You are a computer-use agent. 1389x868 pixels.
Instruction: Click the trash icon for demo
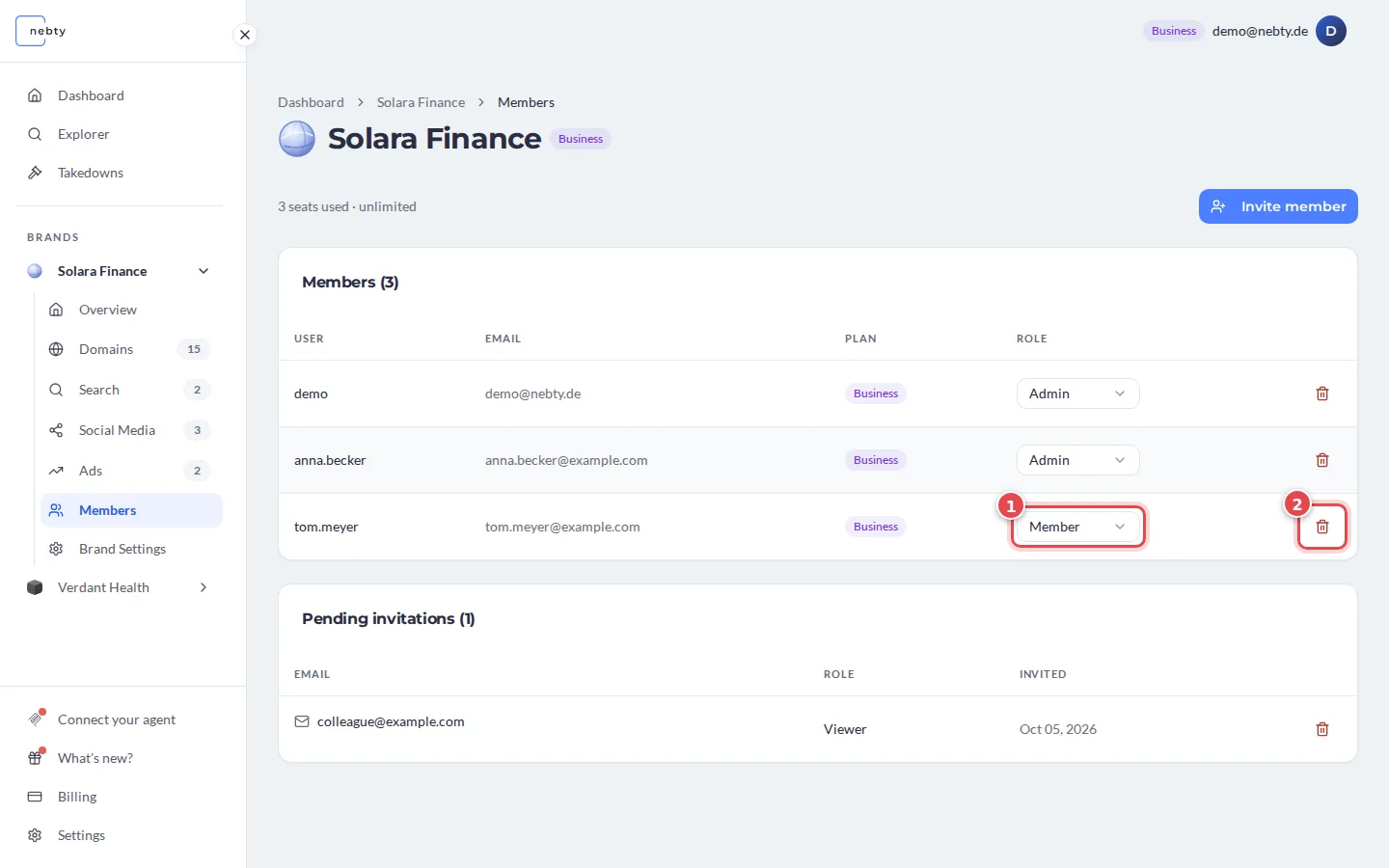pyautogui.click(x=1322, y=393)
